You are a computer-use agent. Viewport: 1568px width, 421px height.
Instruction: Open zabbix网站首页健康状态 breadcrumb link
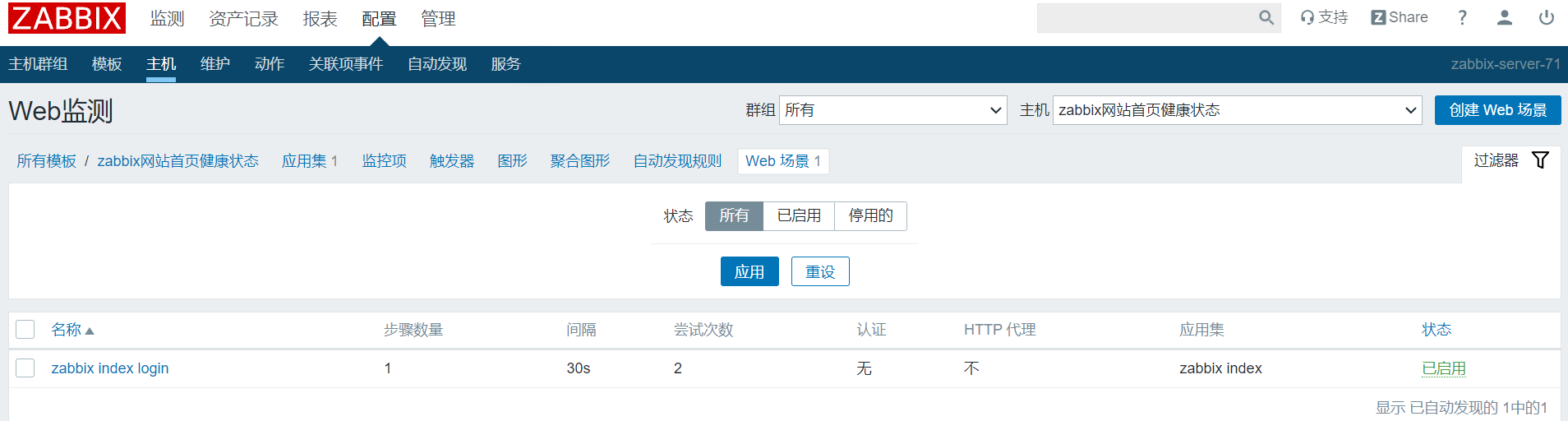point(178,161)
